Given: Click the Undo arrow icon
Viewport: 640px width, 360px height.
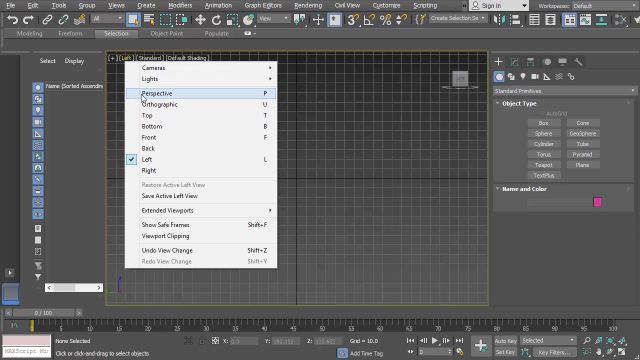Looking at the screenshot, I should coord(12,19).
